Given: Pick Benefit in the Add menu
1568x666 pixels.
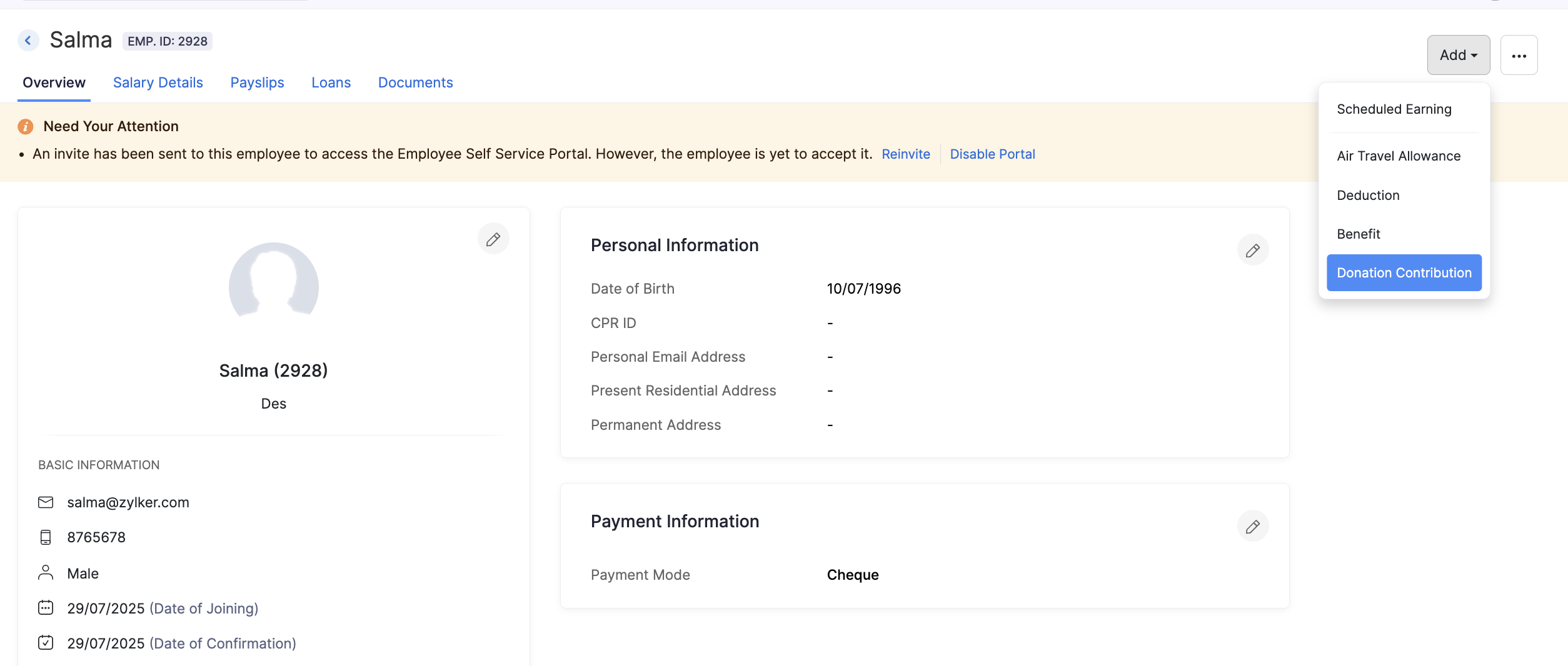Looking at the screenshot, I should [1358, 234].
